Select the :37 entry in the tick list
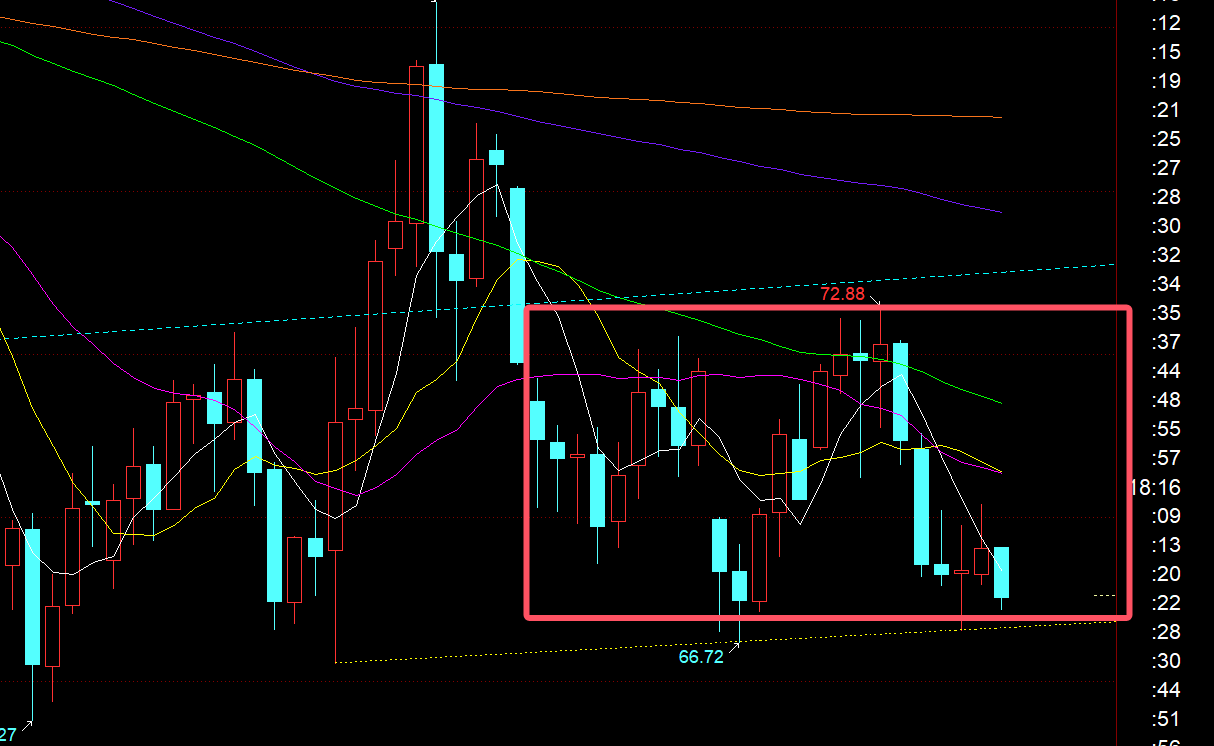1214x746 pixels. click(x=1165, y=342)
